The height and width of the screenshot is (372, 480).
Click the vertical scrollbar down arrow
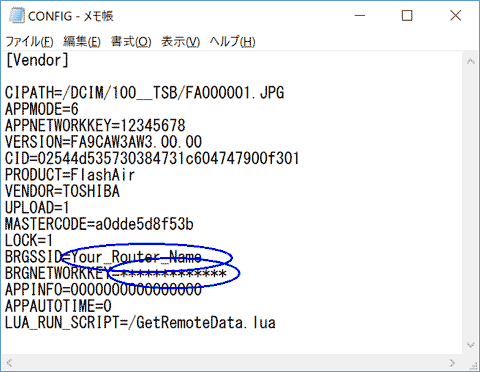click(471, 345)
